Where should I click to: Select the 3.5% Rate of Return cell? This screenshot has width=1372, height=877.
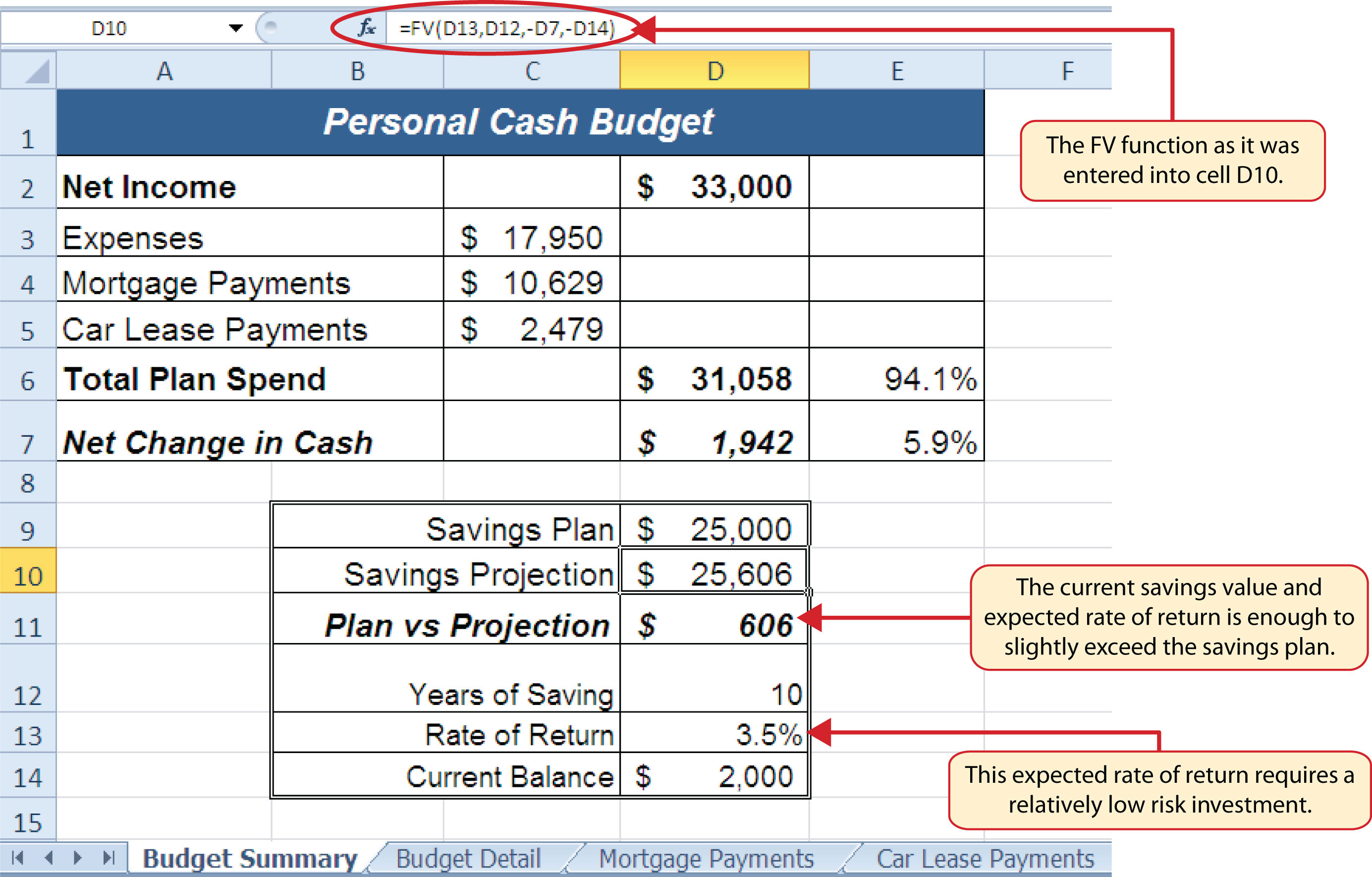714,732
